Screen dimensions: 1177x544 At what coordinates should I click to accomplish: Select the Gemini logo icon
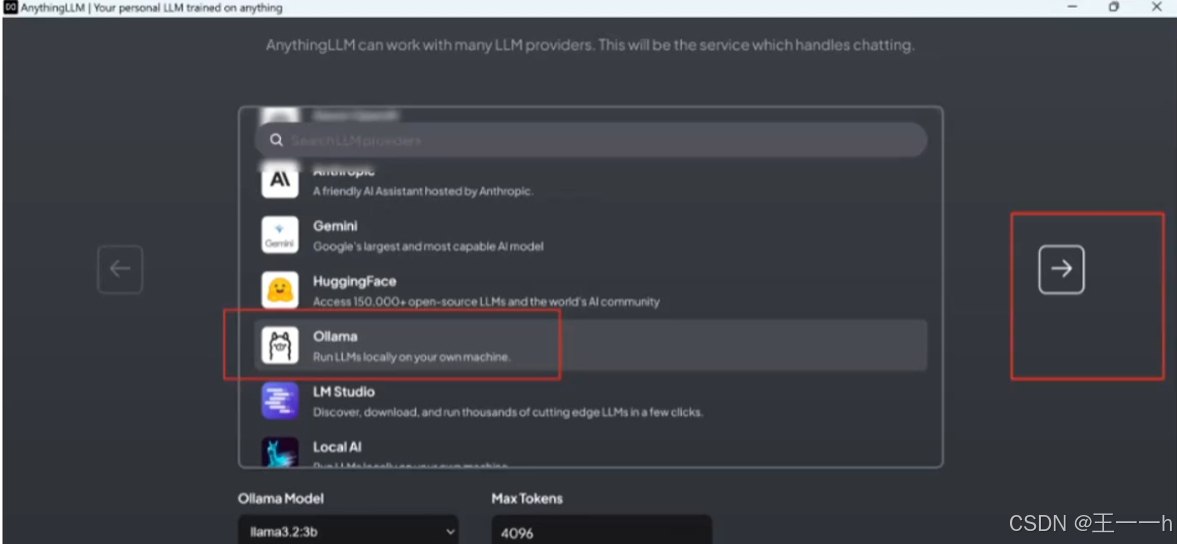(280, 235)
